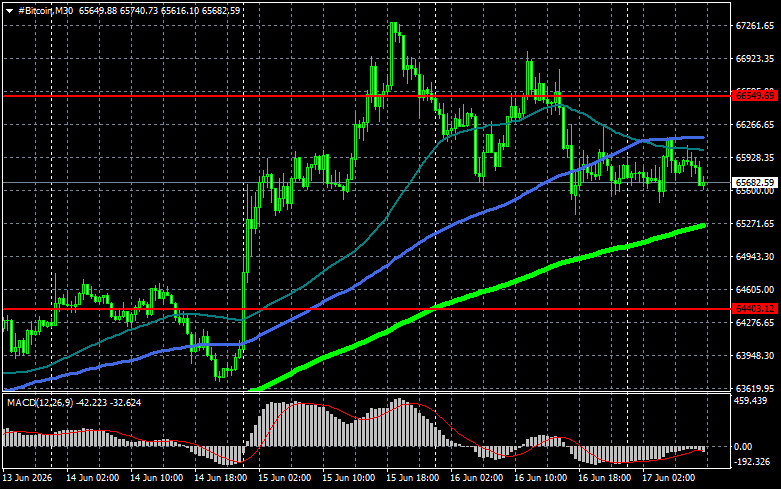This screenshot has width=781, height=489.
Task: Click the 64276.65 price axis label
Action: point(755,323)
